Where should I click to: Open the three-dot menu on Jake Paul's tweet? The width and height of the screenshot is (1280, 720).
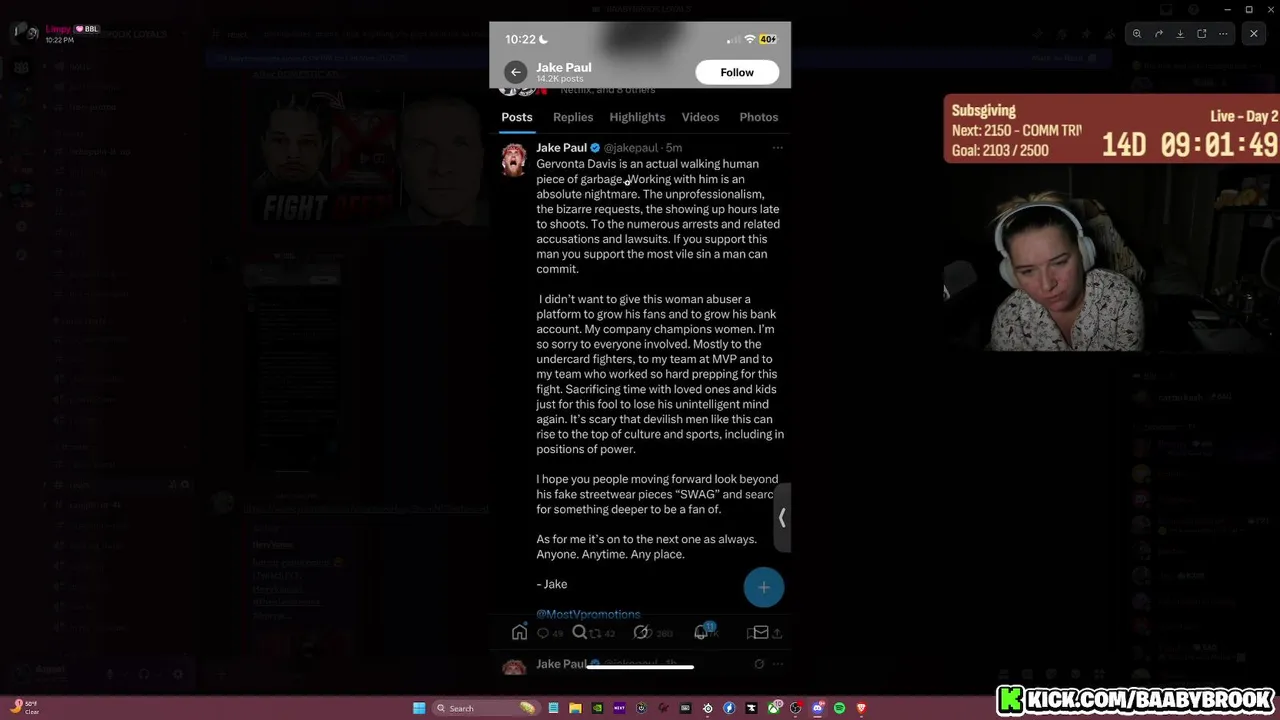point(777,148)
